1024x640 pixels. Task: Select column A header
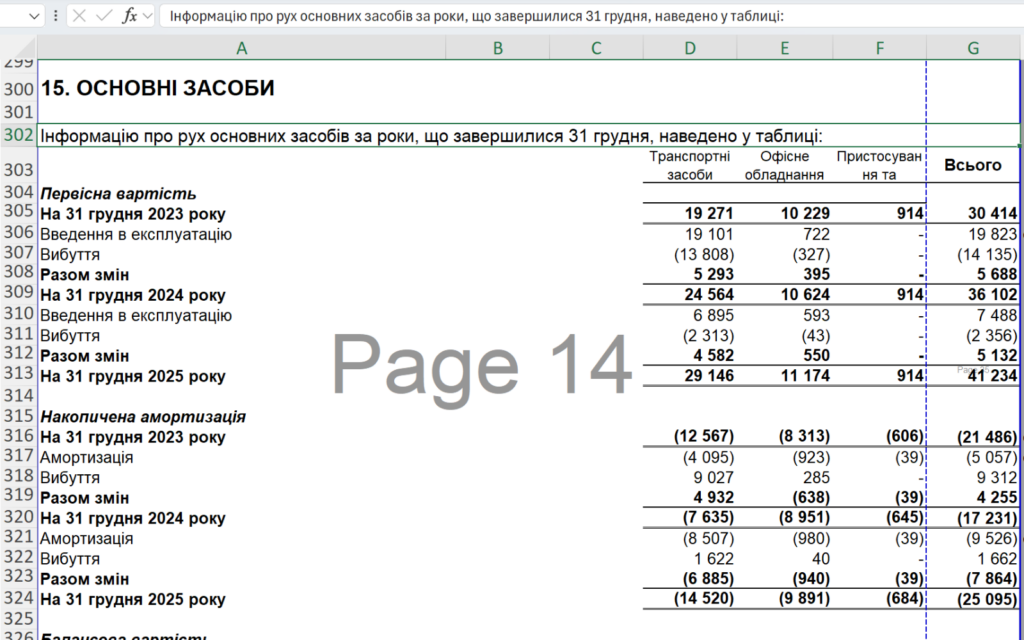click(242, 48)
